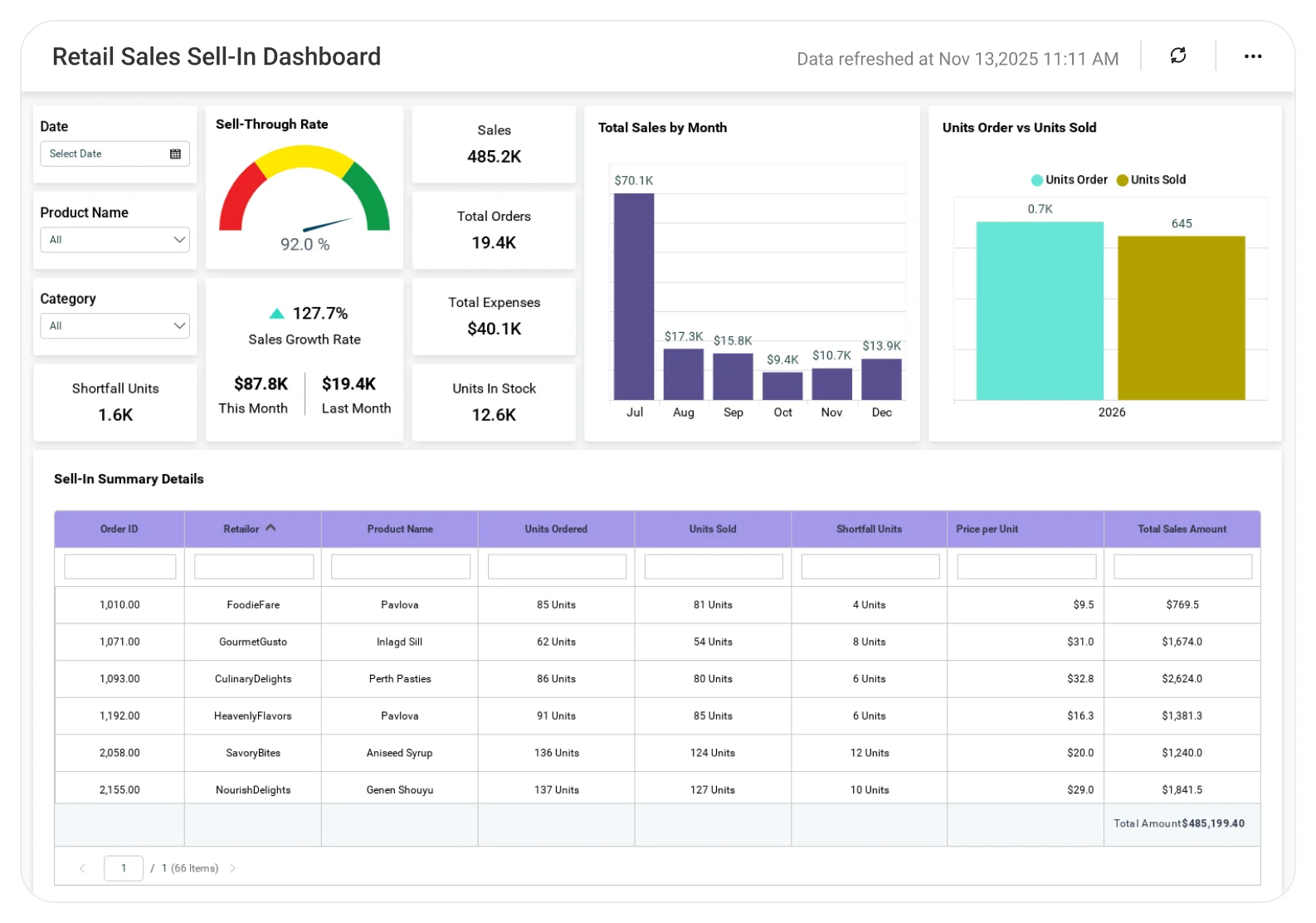
Task: Select the GourmetGusto retailer cell
Action: pos(253,642)
